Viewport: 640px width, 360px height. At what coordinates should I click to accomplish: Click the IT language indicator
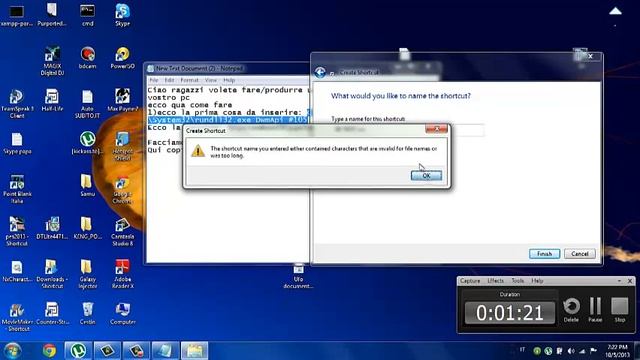pyautogui.click(x=522, y=350)
